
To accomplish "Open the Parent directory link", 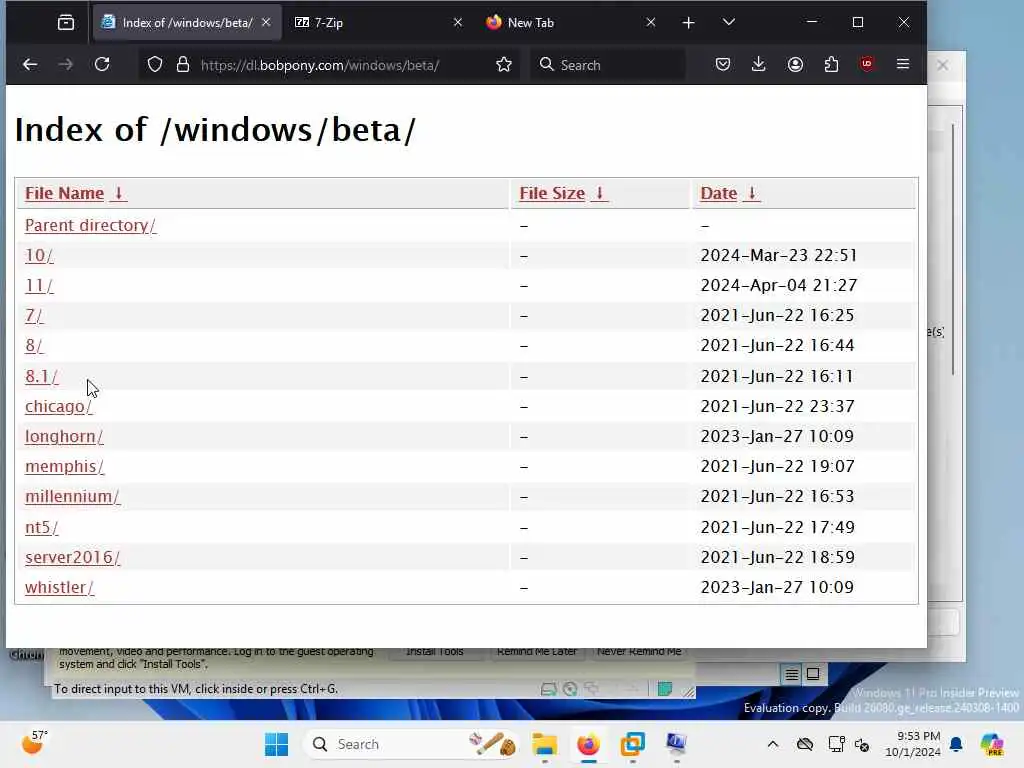I will pos(90,225).
